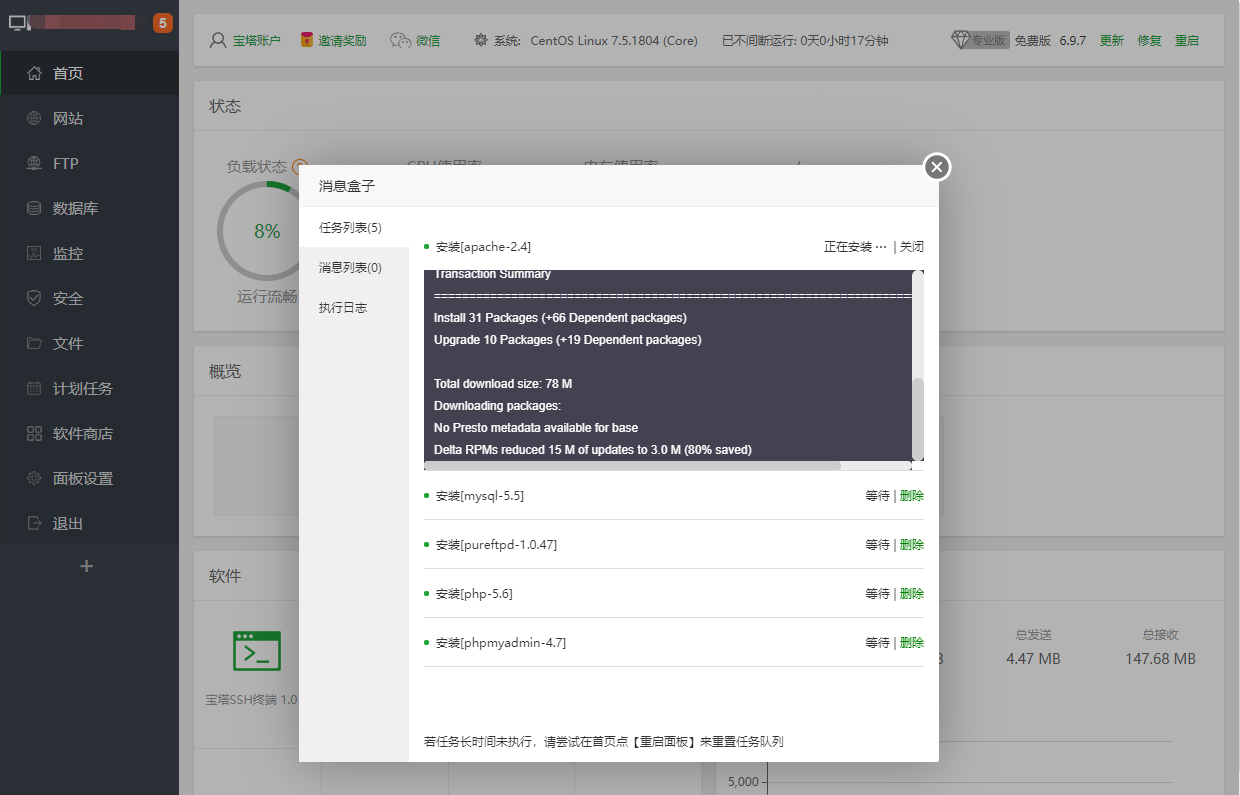Switch to the 消息列表(0) tab
The height and width of the screenshot is (795, 1240).
click(x=350, y=268)
